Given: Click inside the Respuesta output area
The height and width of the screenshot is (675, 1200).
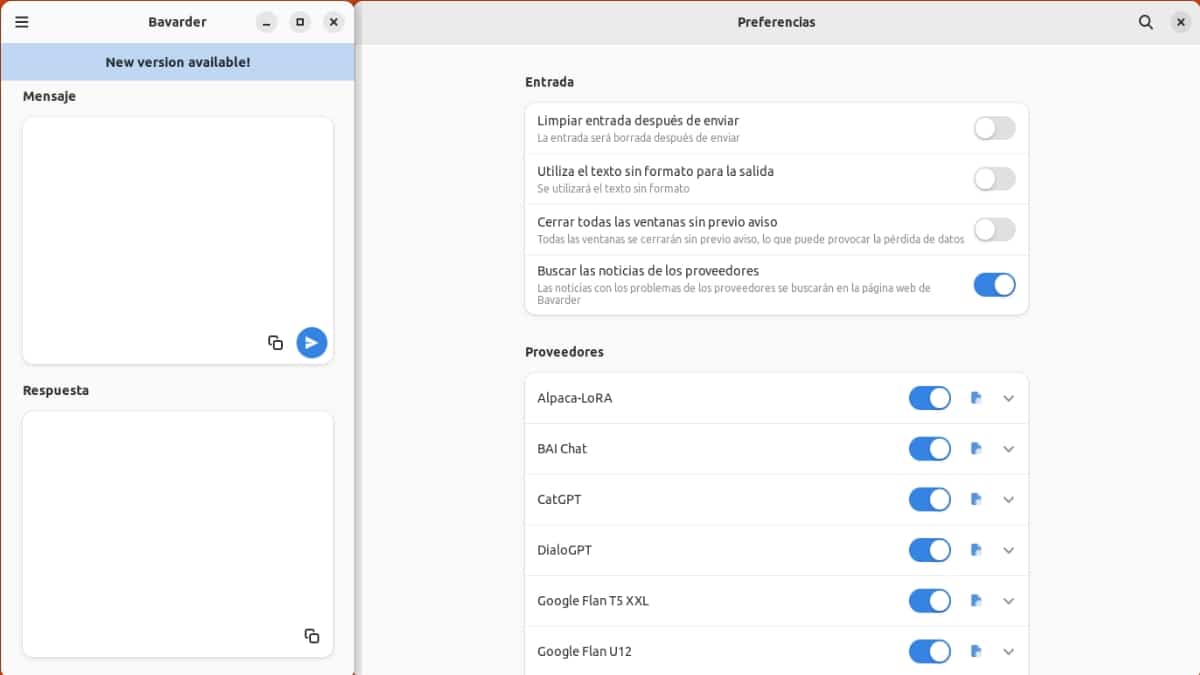Looking at the screenshot, I should tap(178, 534).
